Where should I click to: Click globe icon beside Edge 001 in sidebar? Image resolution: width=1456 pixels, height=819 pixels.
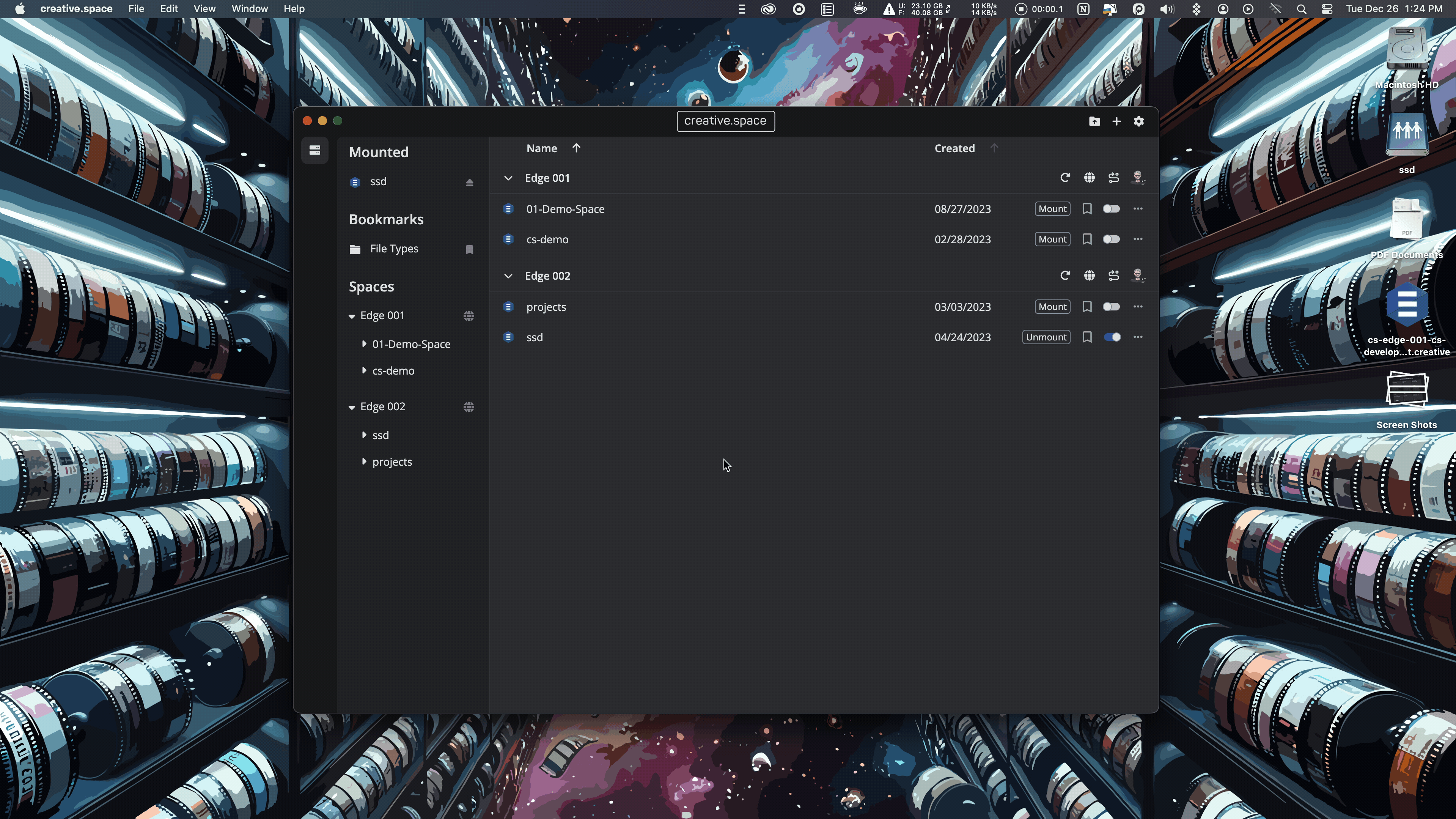point(469,316)
